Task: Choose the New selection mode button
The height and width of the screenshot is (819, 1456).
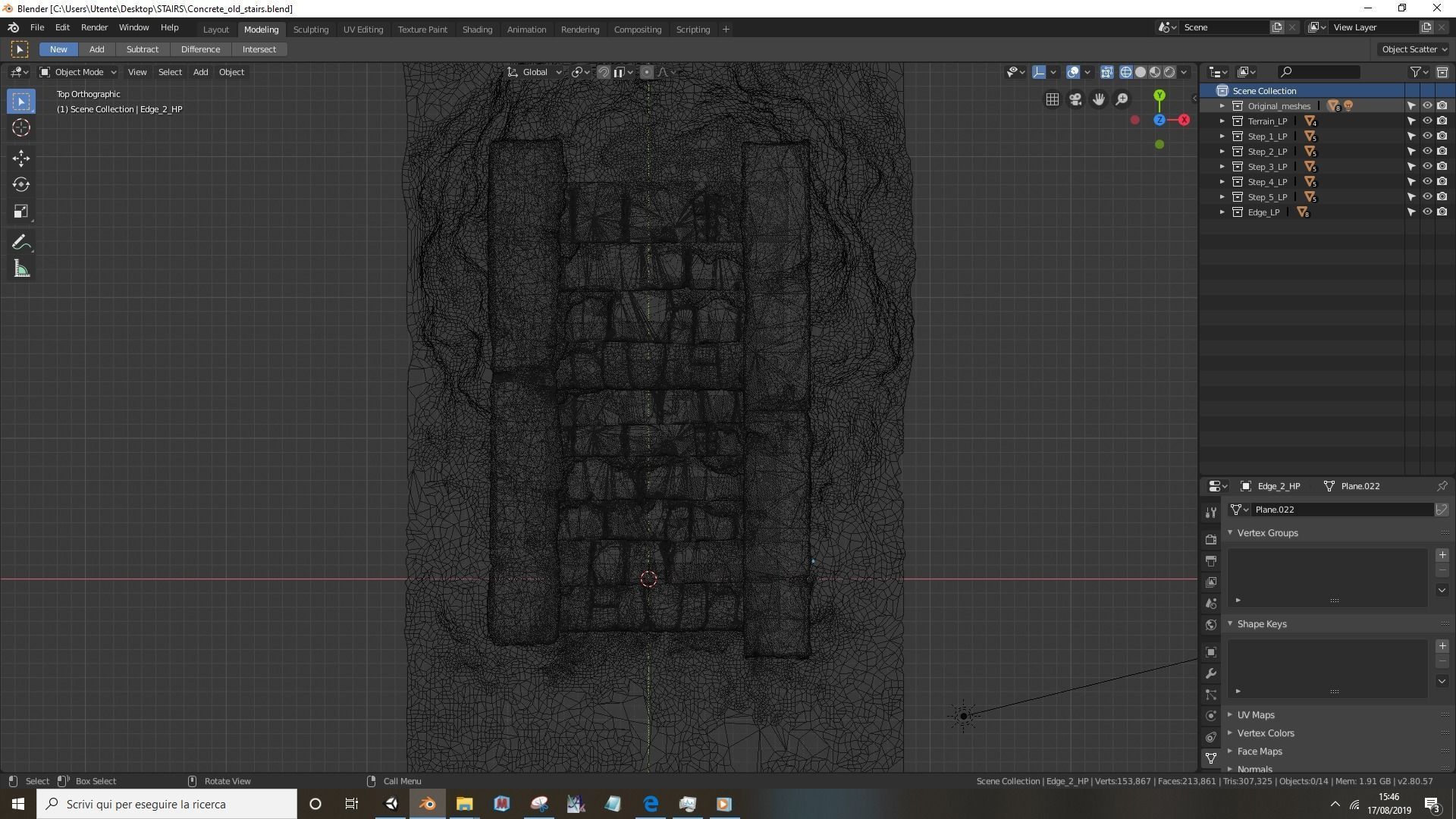Action: click(58, 49)
